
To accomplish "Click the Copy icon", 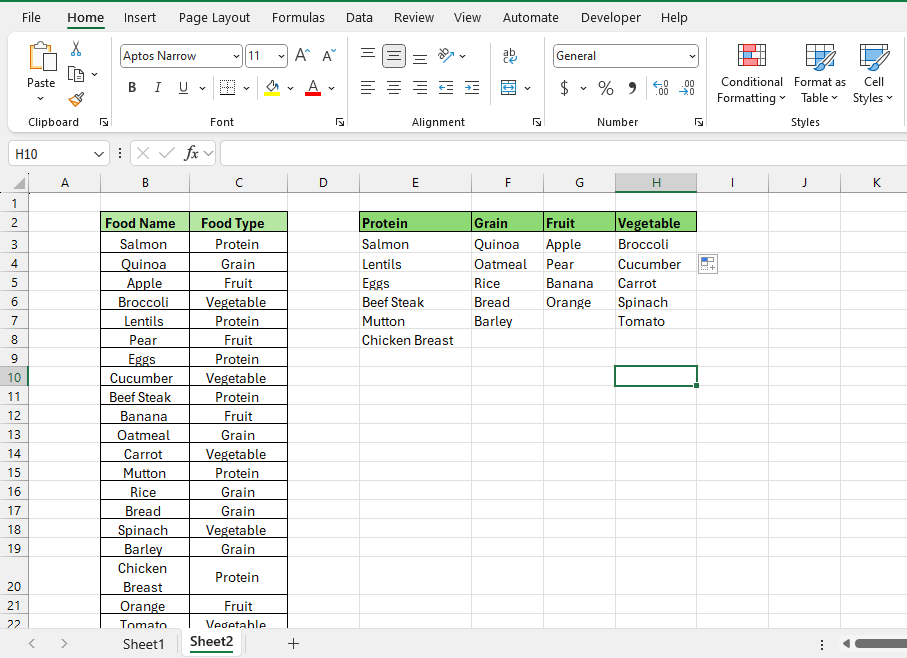I will click(x=76, y=74).
